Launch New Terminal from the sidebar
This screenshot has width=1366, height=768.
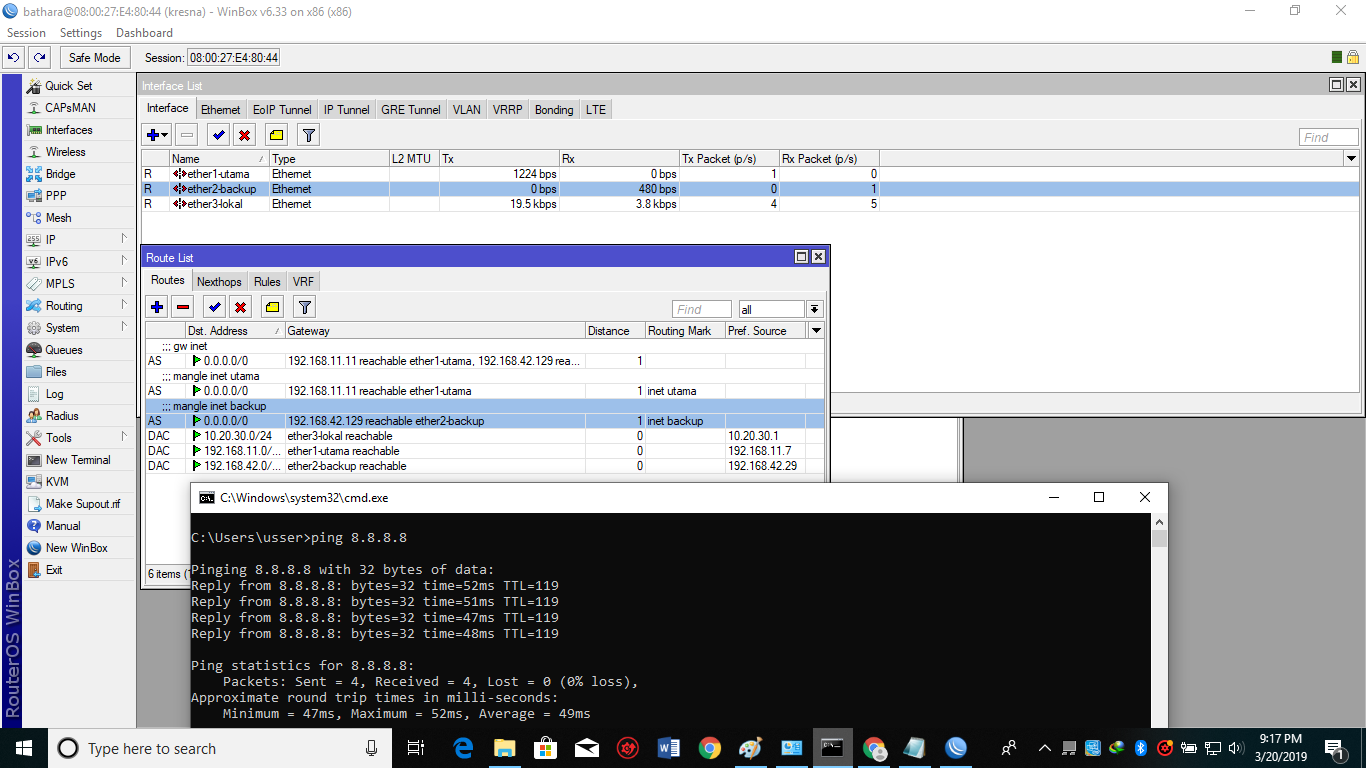pyautogui.click(x=74, y=459)
